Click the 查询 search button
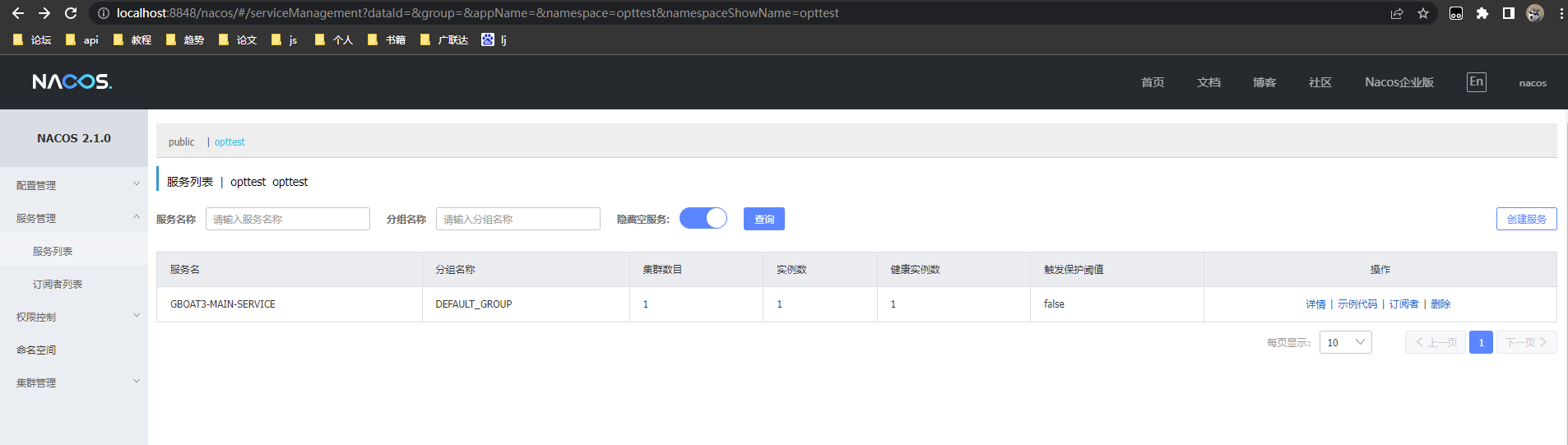1568x445 pixels. click(764, 219)
